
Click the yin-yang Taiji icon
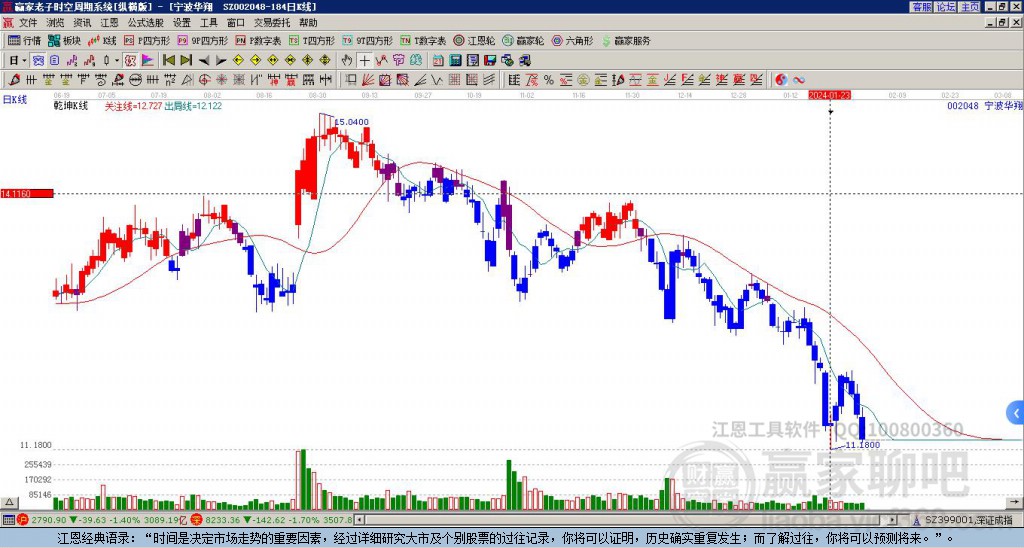pos(782,80)
